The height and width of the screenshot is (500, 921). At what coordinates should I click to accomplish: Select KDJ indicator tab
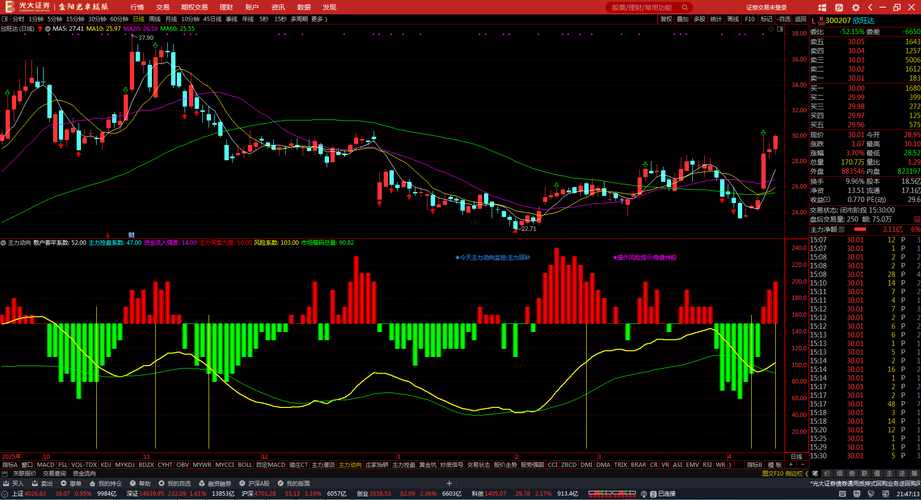tap(106, 465)
